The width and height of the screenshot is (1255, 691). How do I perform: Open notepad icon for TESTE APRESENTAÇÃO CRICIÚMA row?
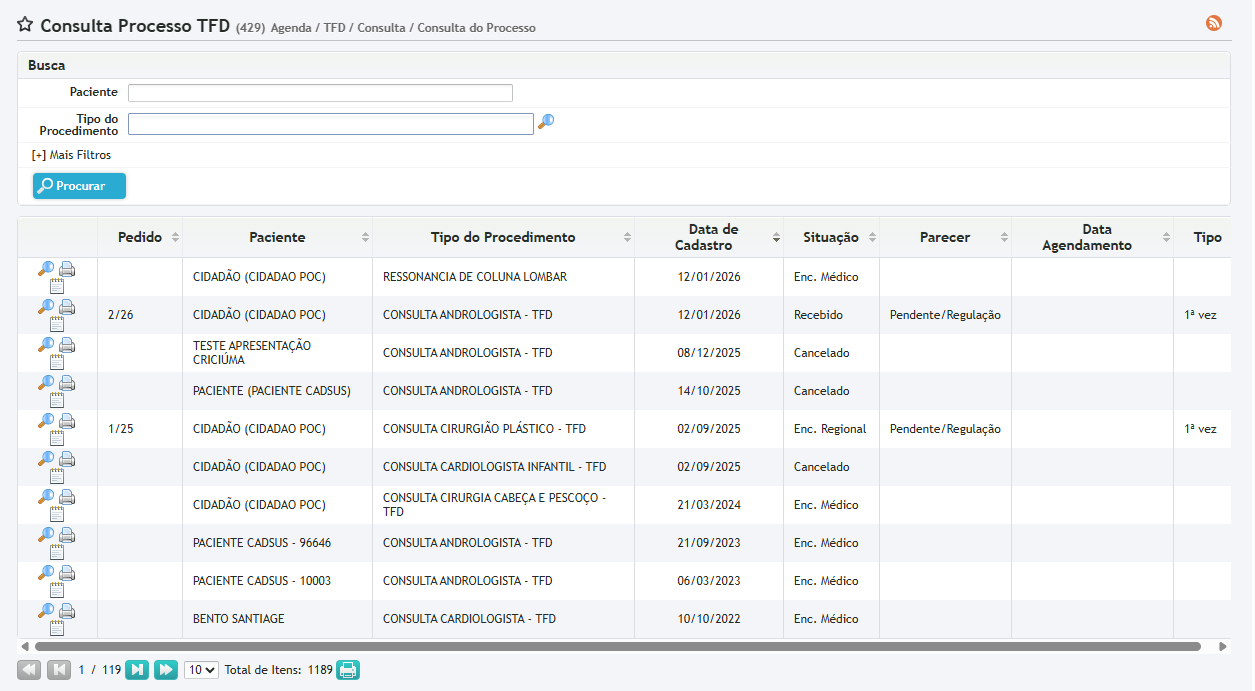(57, 362)
